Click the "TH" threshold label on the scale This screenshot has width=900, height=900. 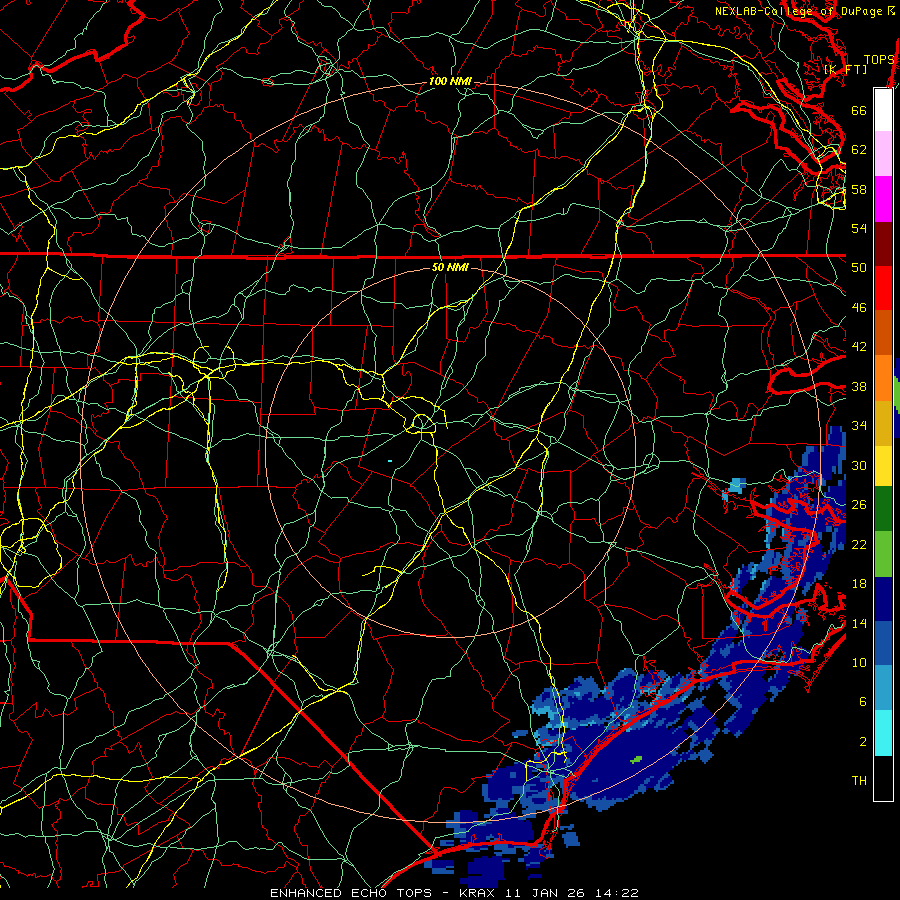pyautogui.click(x=859, y=781)
